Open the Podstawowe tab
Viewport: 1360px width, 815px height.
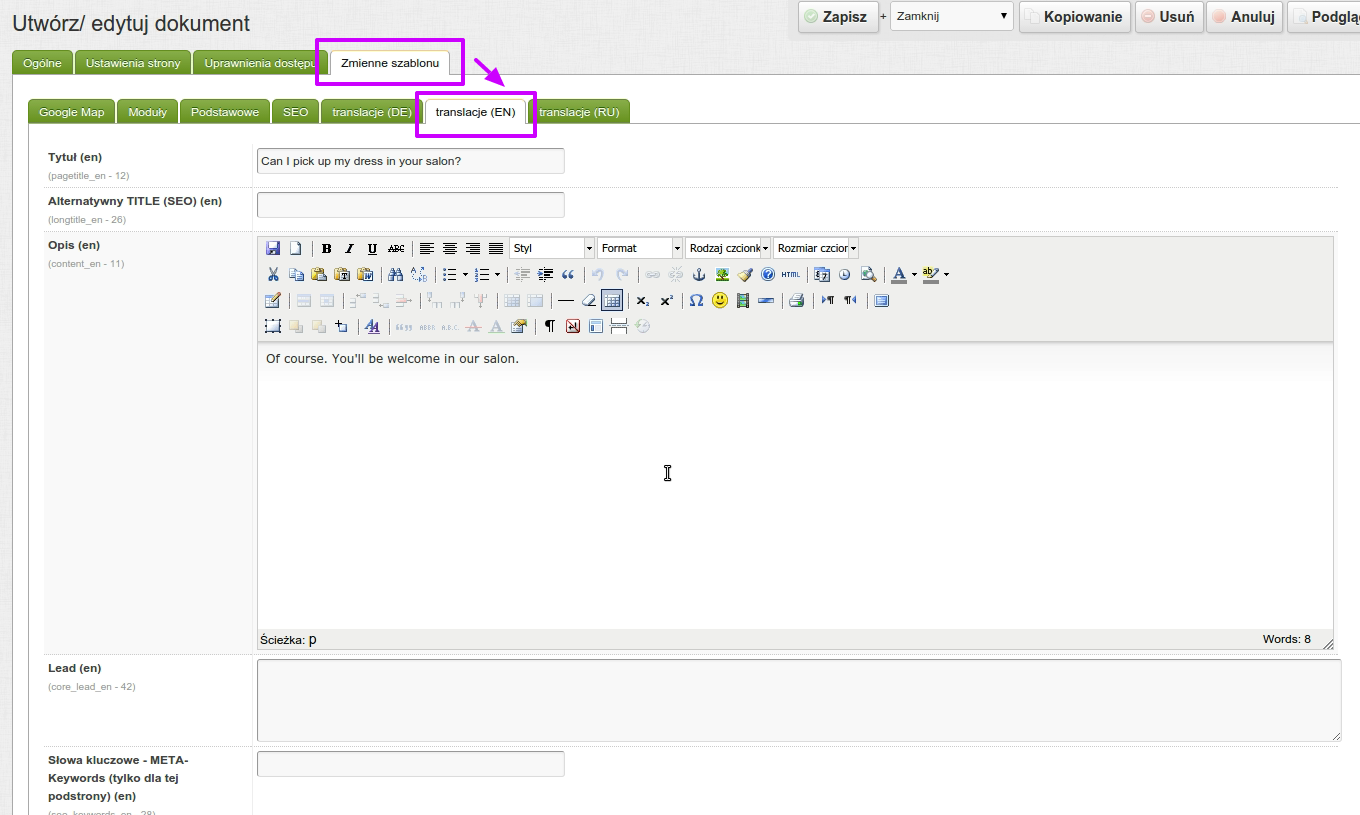click(225, 112)
